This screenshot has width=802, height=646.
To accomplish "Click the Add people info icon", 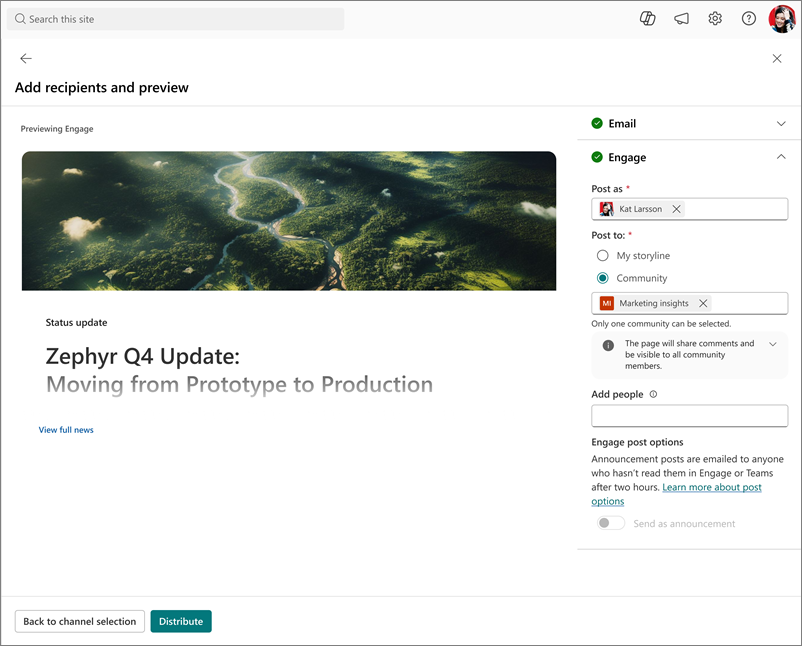I will point(653,394).
